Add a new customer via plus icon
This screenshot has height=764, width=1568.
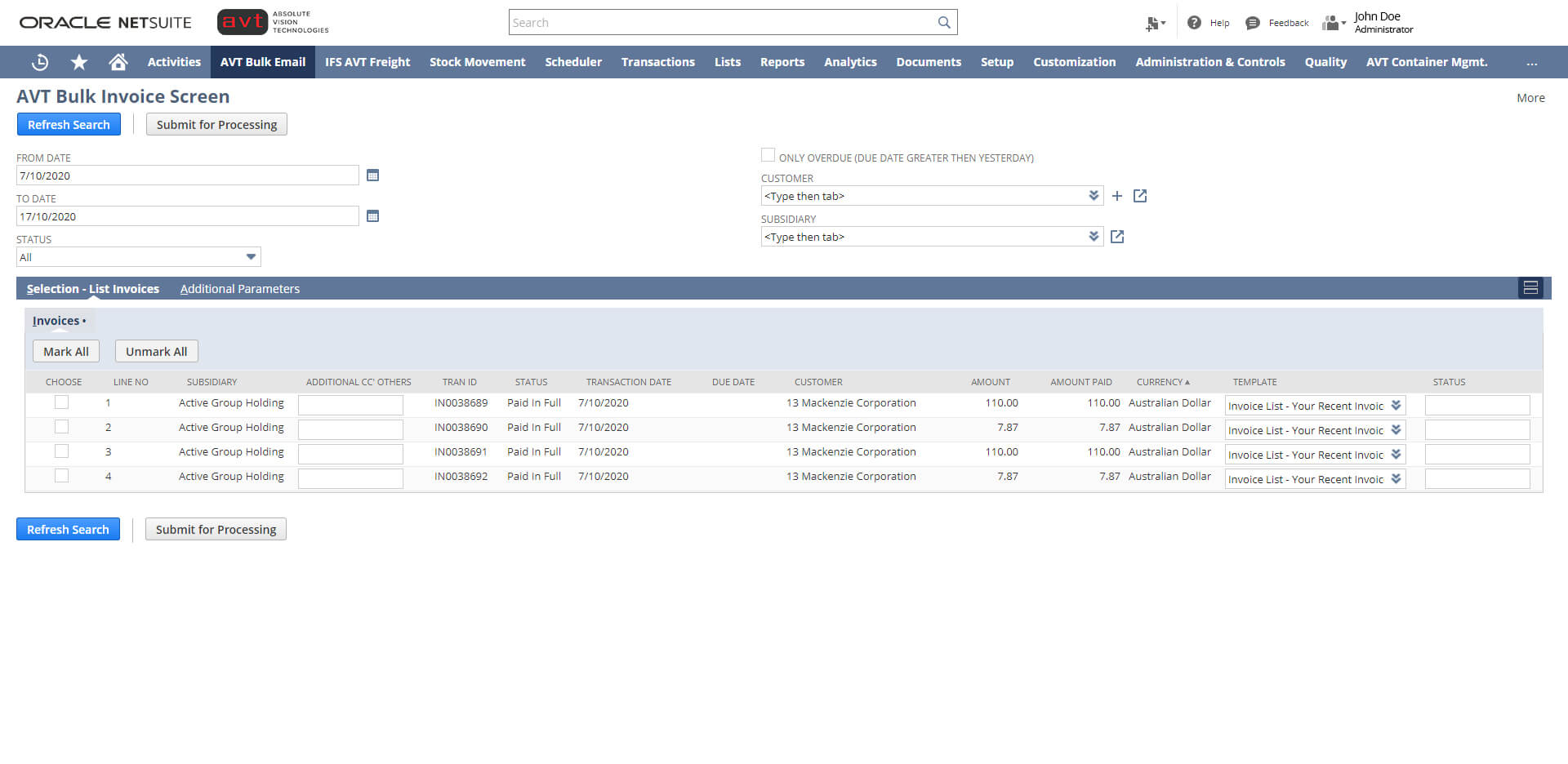pyautogui.click(x=1117, y=196)
